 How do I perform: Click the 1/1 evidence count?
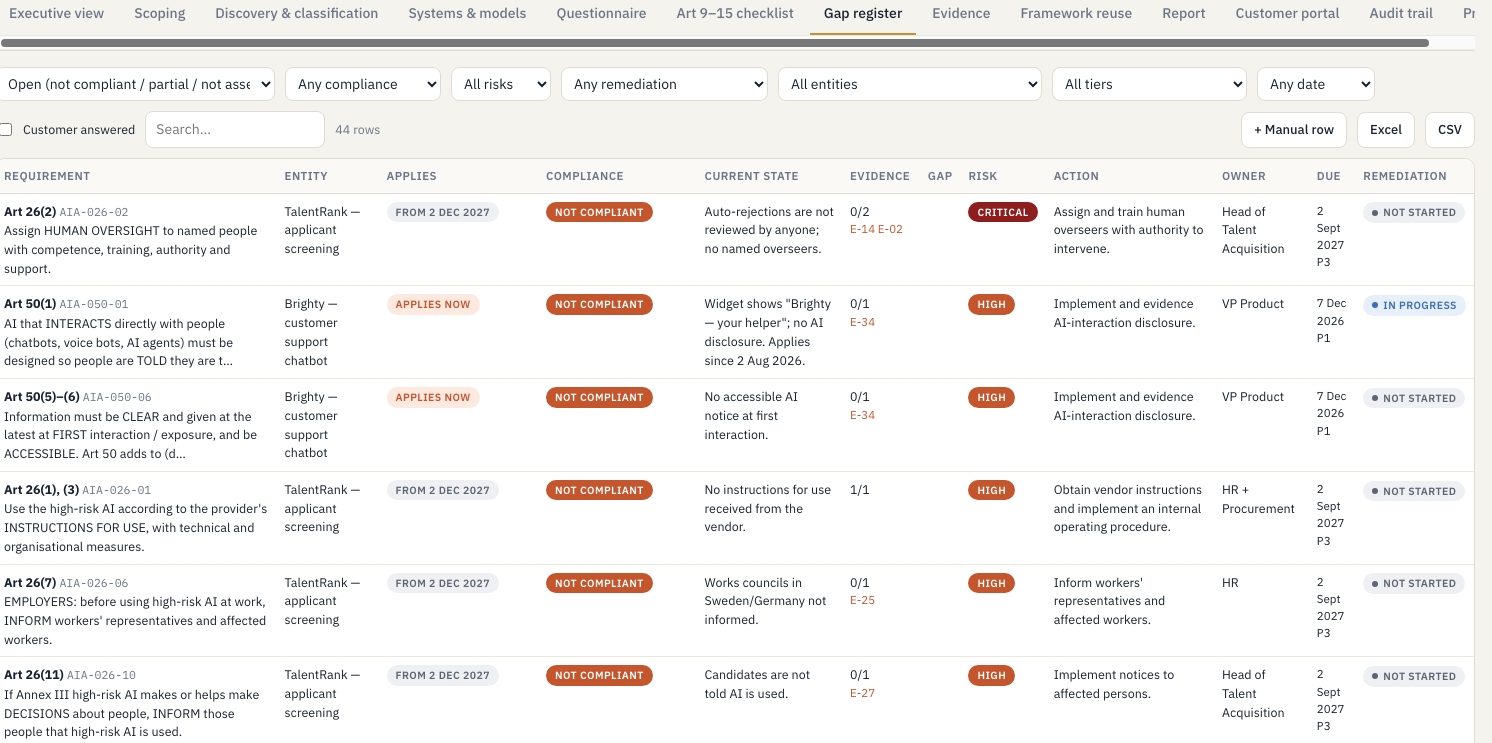[x=860, y=490]
